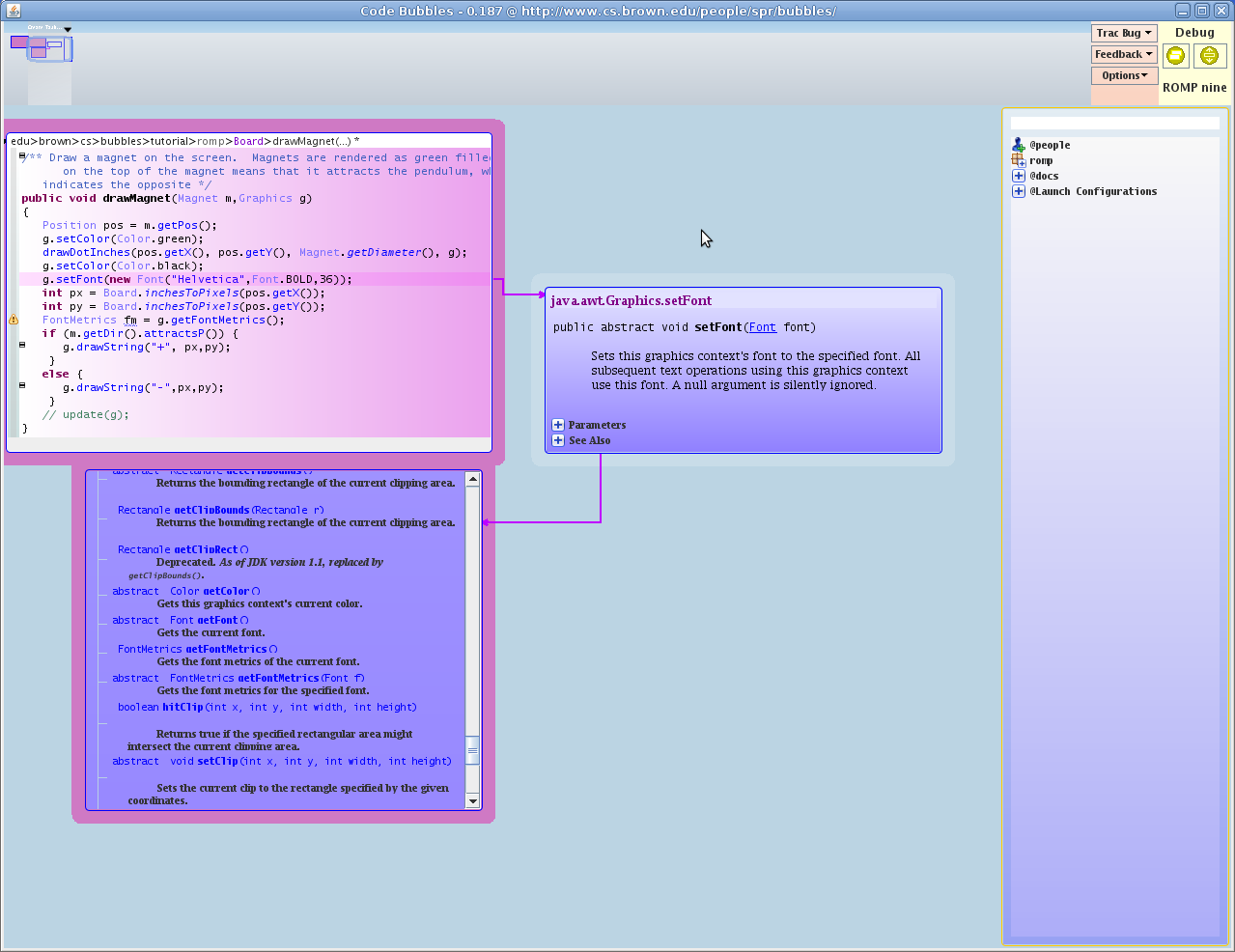Click the javadoc bubble scrollbar thumb
Screen dimensions: 1235x952
click(473, 750)
